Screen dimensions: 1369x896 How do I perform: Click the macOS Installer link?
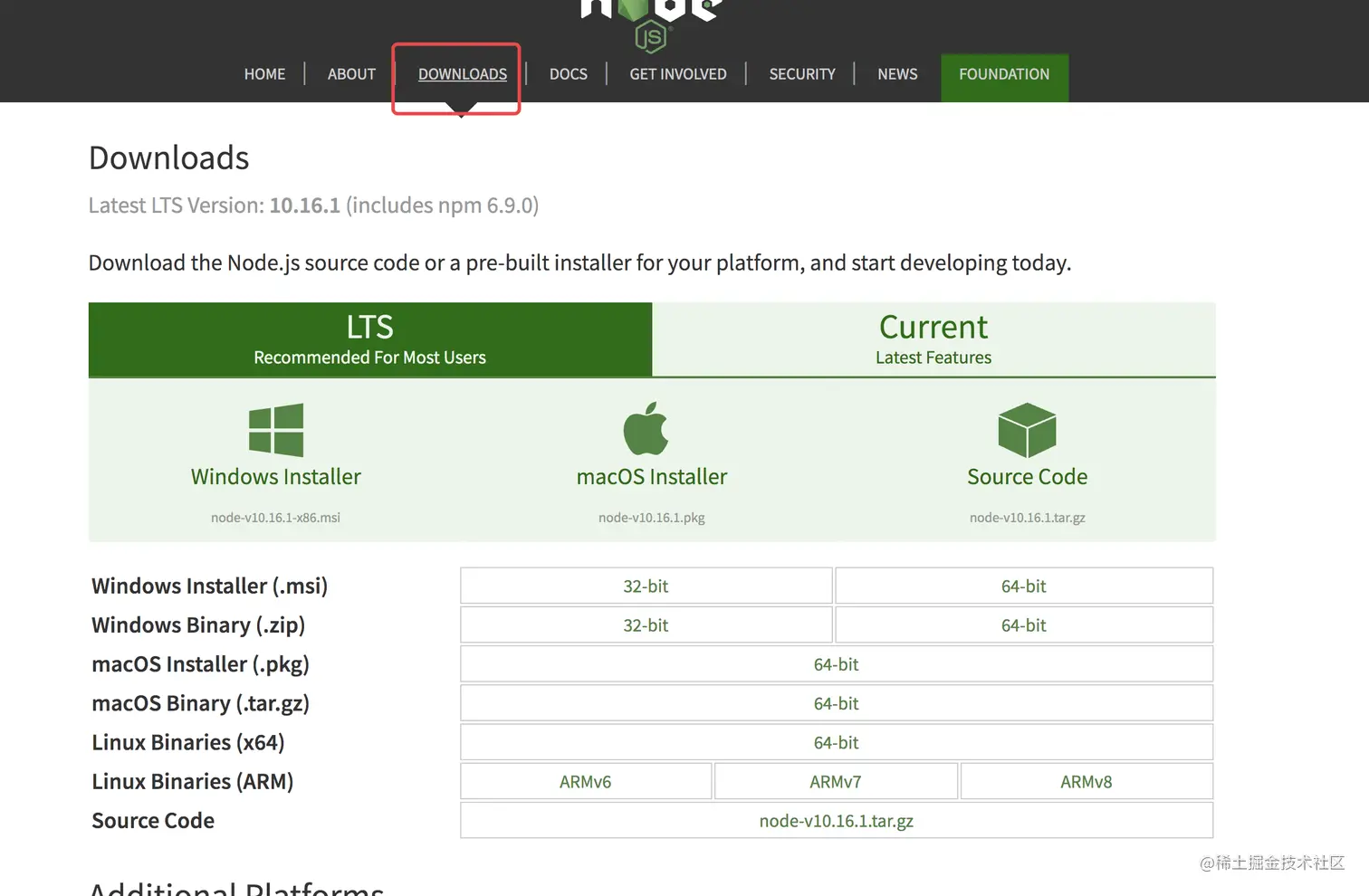(x=652, y=477)
